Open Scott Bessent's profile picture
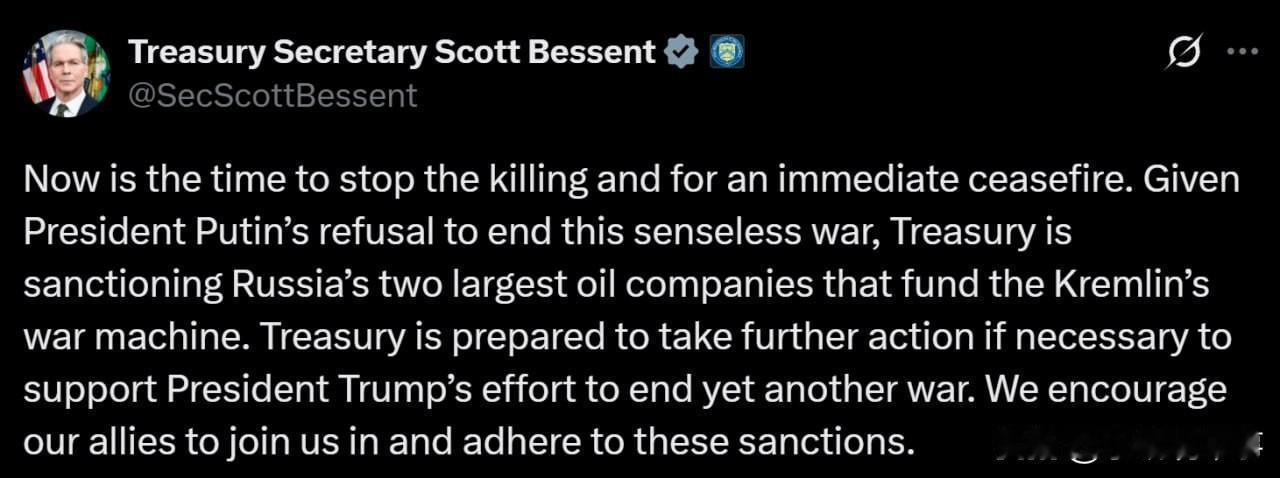 (x=66, y=73)
